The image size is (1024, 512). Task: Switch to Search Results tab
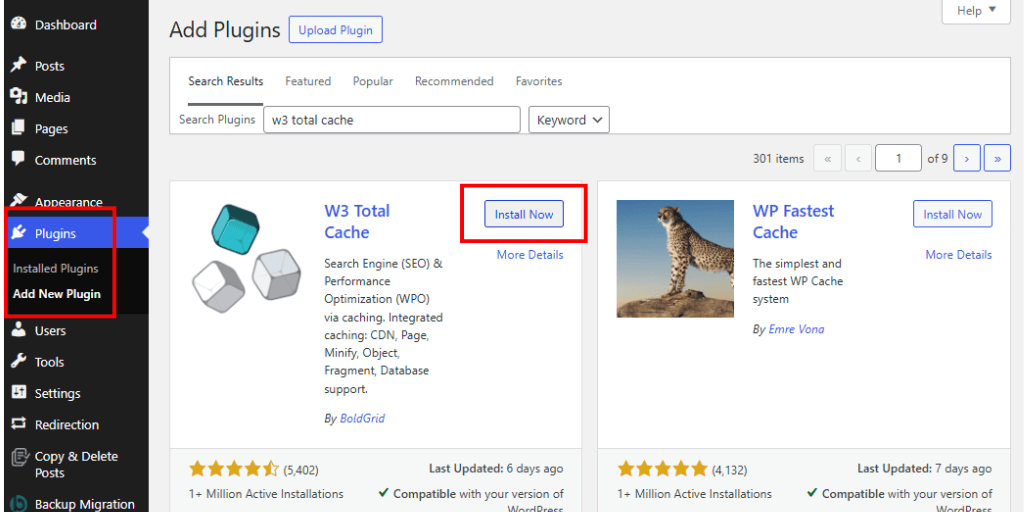(x=226, y=81)
